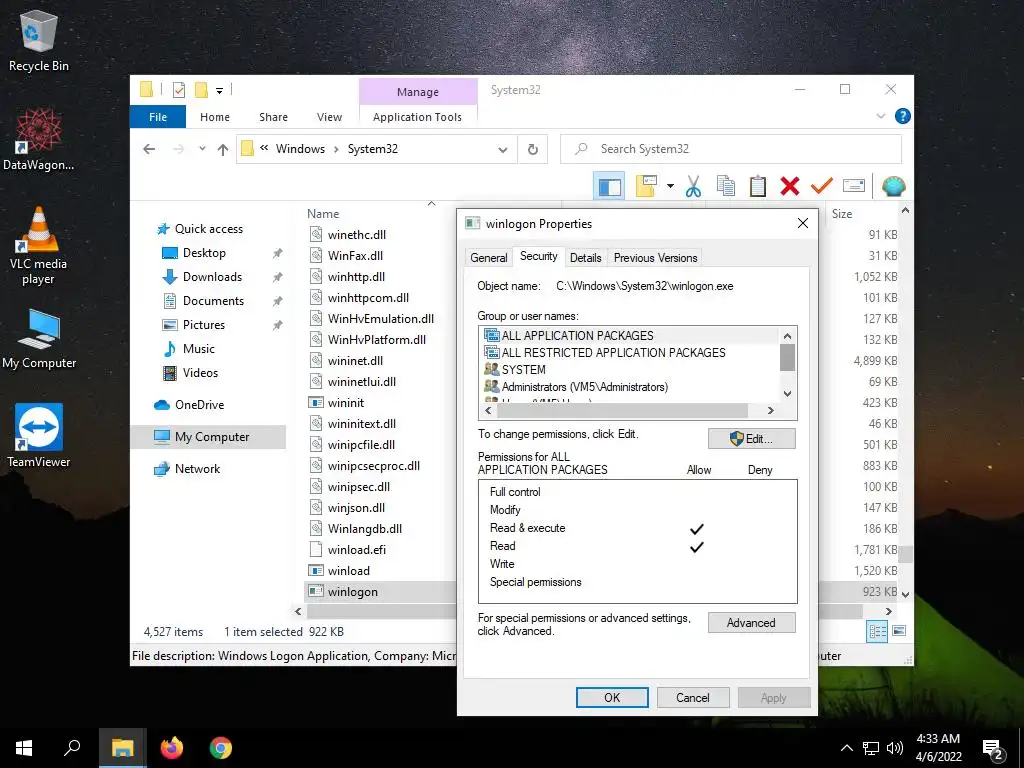Click the Edit... permissions button

tap(752, 439)
